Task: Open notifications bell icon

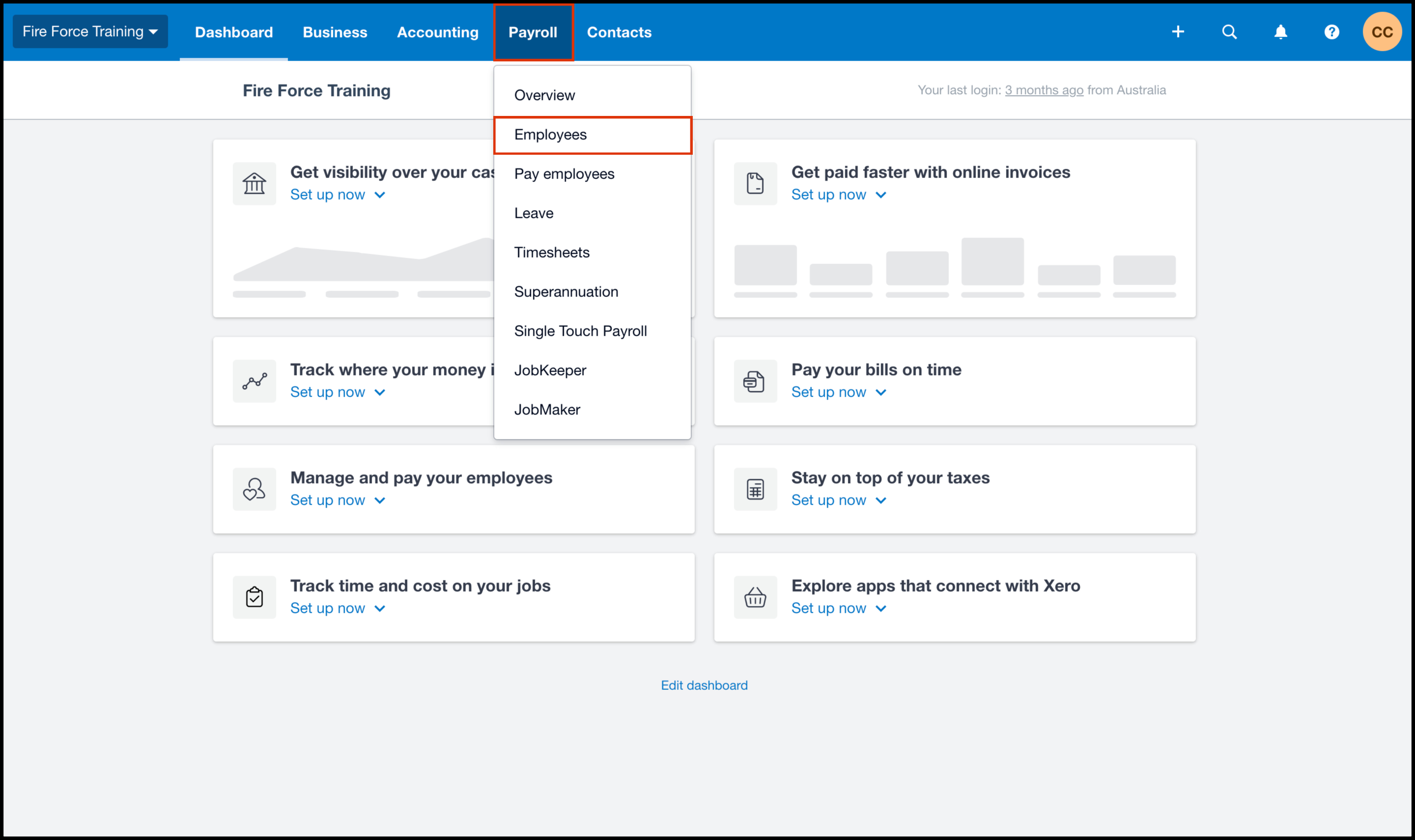Action: pyautogui.click(x=1280, y=32)
